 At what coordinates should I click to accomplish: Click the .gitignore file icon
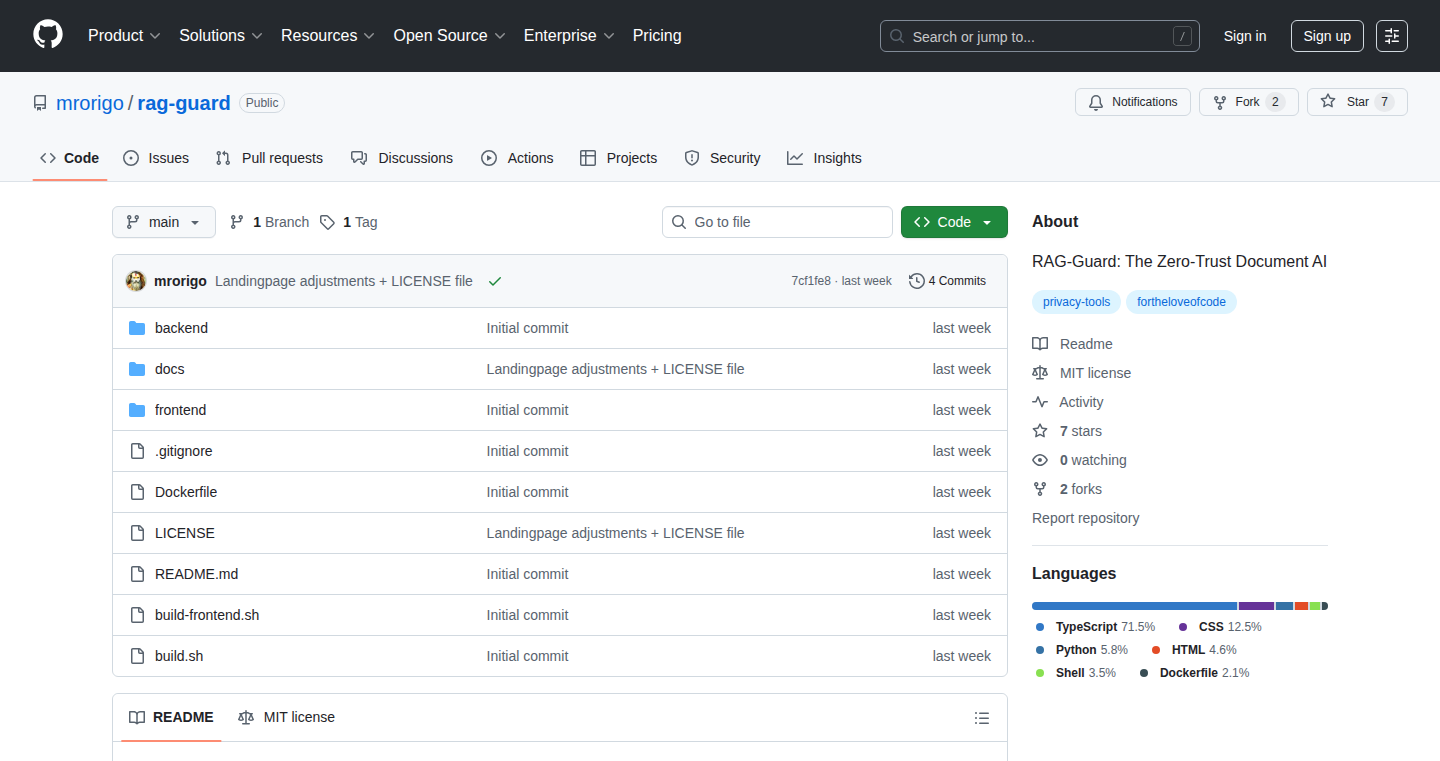click(x=137, y=451)
